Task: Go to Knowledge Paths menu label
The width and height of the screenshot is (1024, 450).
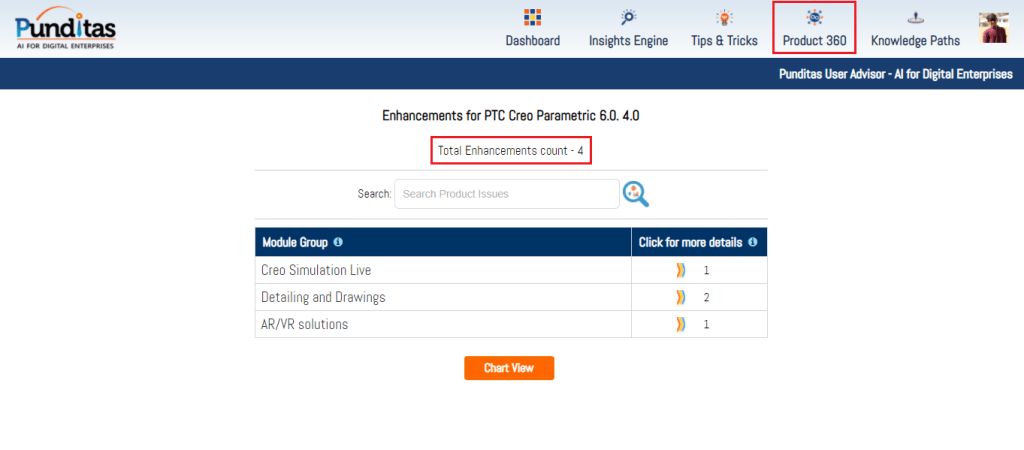Action: click(x=915, y=41)
